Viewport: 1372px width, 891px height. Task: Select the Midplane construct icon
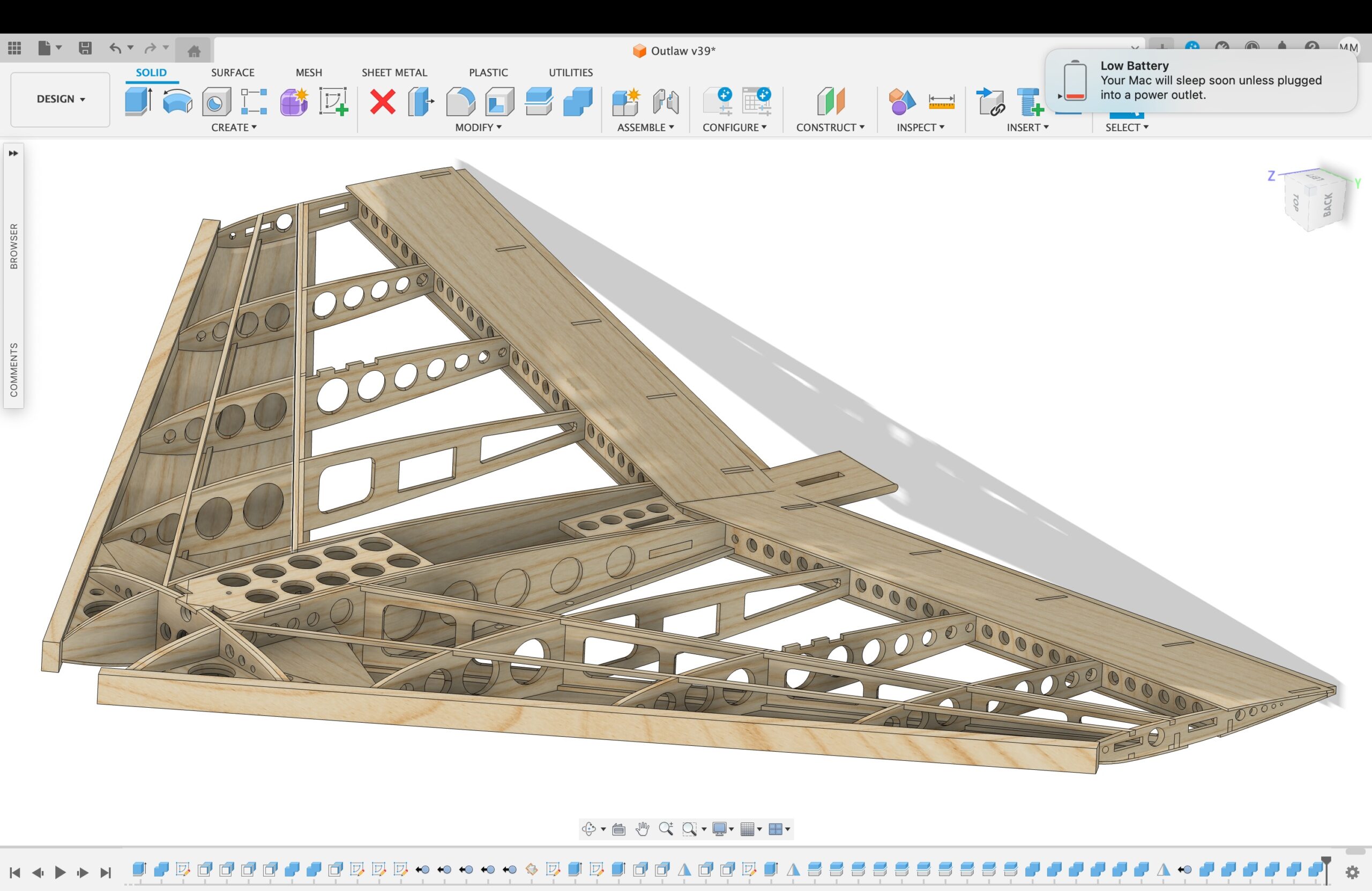pos(831,101)
